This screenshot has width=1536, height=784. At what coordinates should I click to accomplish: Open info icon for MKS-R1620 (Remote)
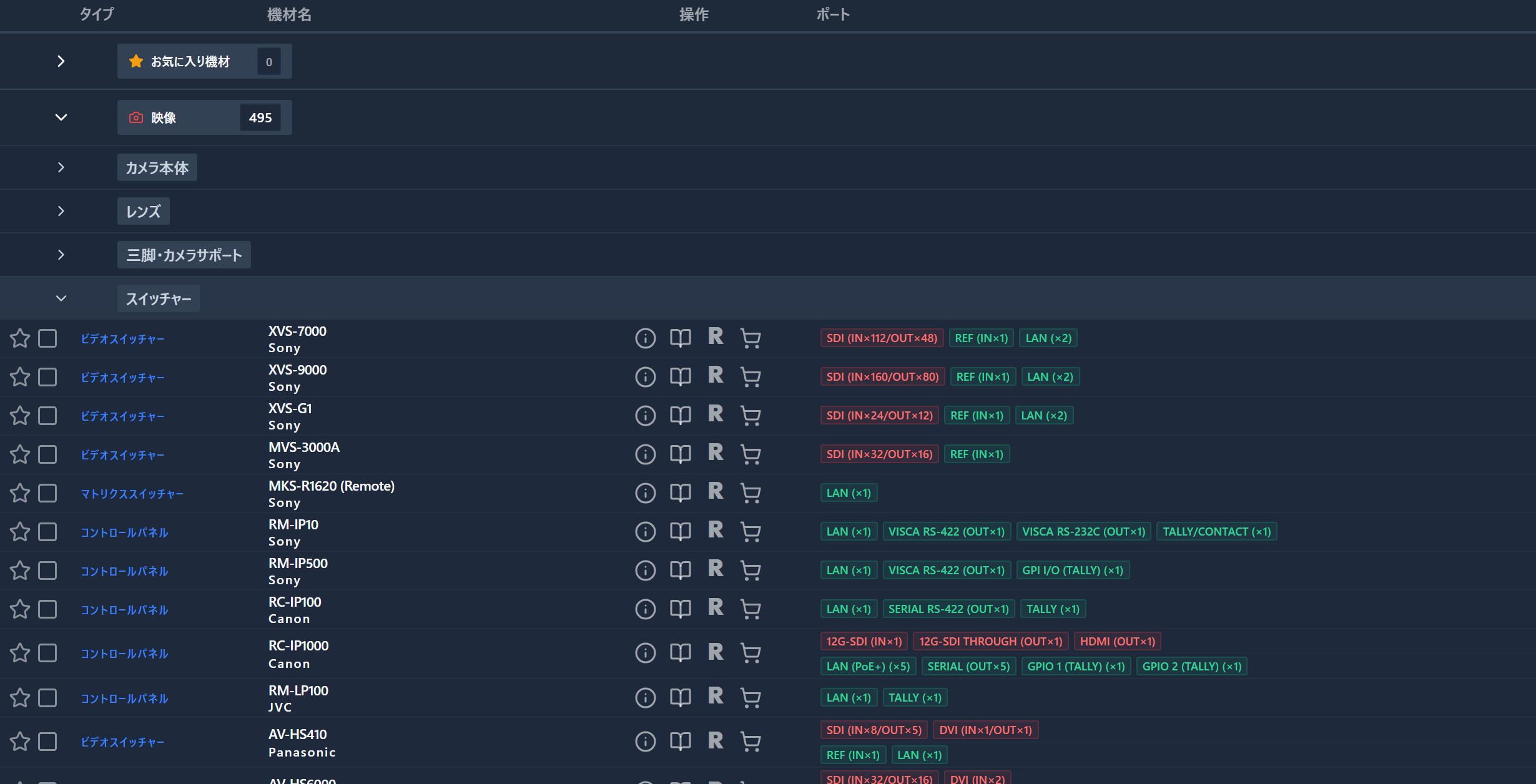pyautogui.click(x=645, y=493)
